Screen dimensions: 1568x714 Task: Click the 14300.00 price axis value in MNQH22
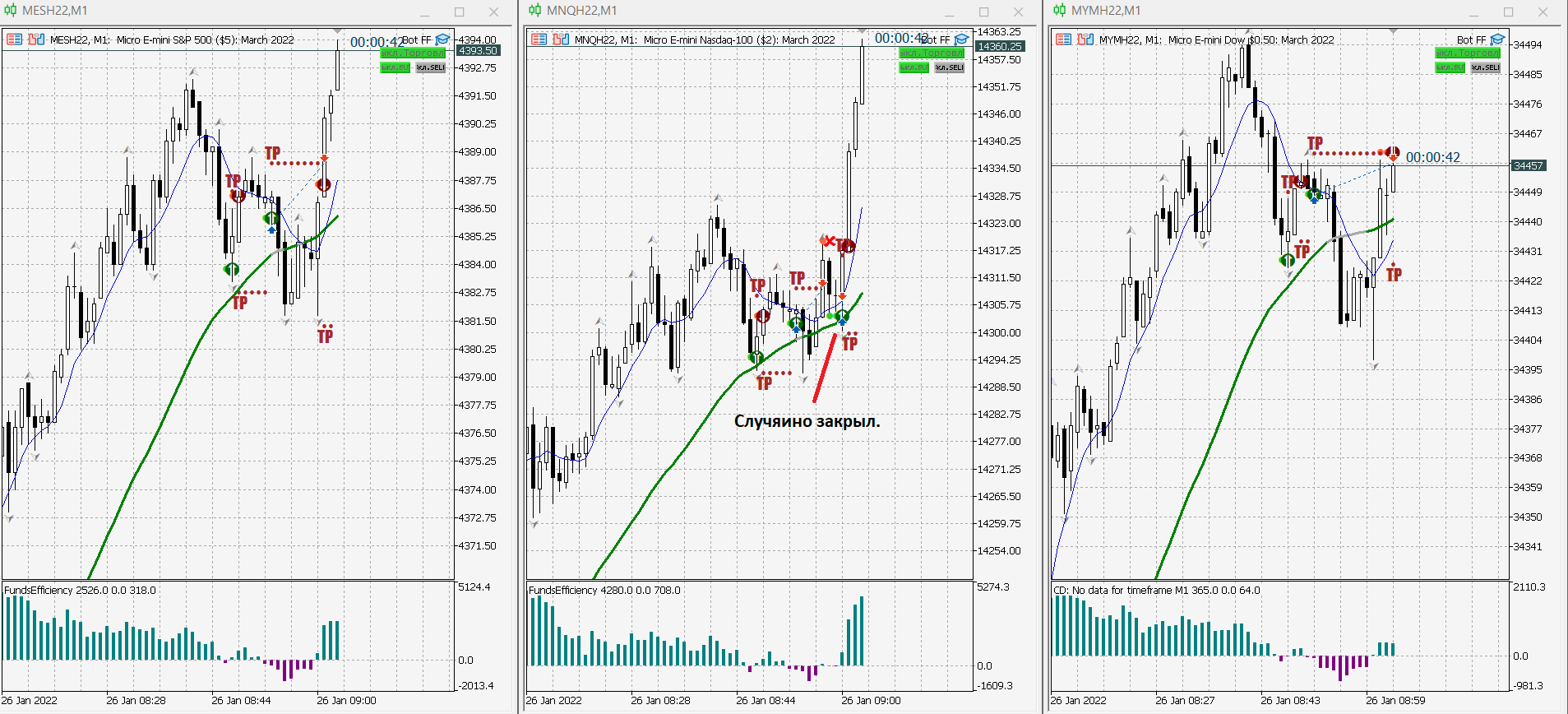tap(999, 332)
